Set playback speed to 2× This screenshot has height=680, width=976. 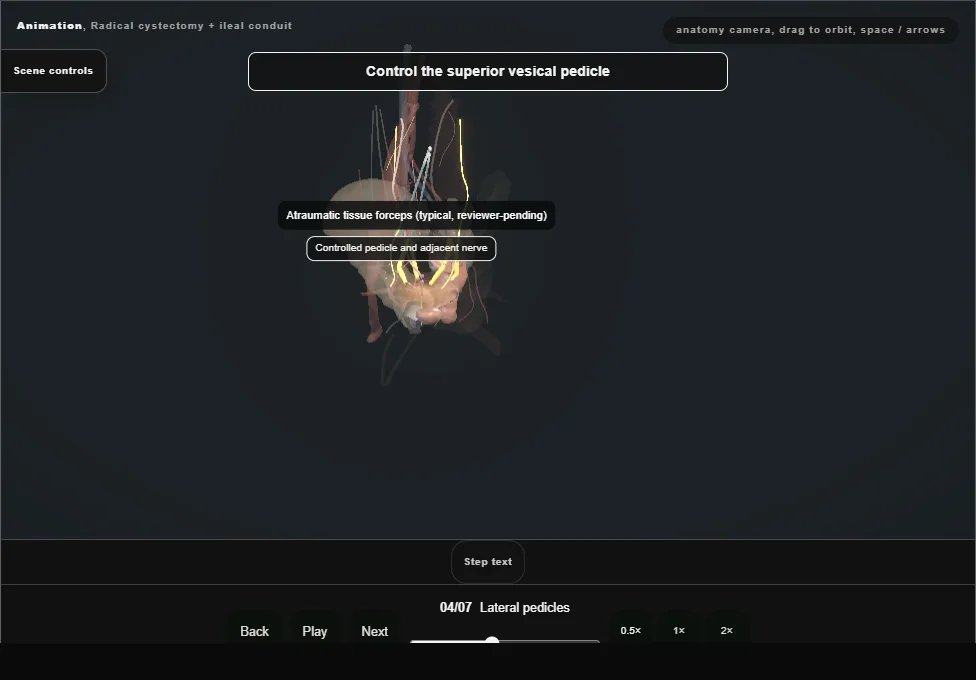[726, 630]
